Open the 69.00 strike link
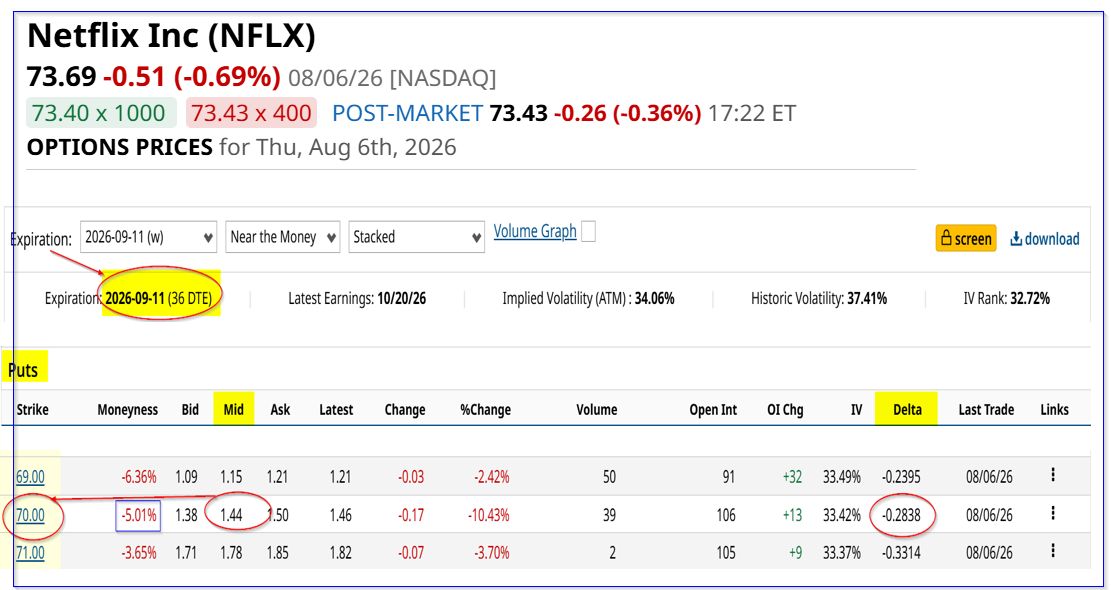The width and height of the screenshot is (1111, 590). coord(30,477)
